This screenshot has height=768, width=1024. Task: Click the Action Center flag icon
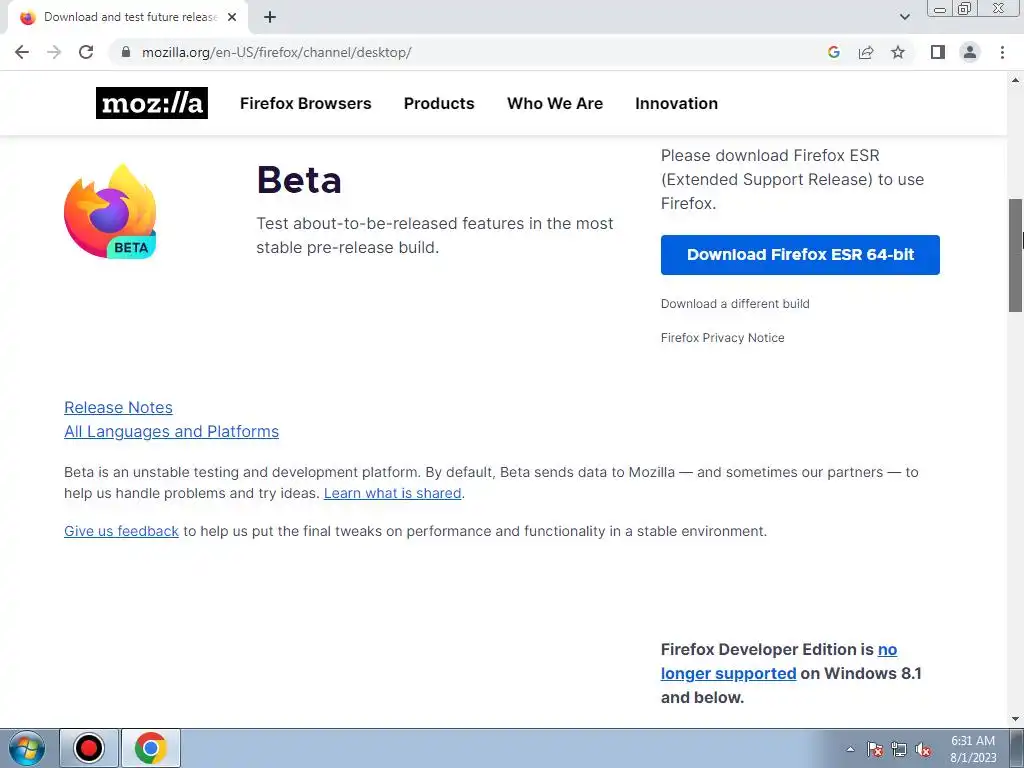(x=874, y=749)
